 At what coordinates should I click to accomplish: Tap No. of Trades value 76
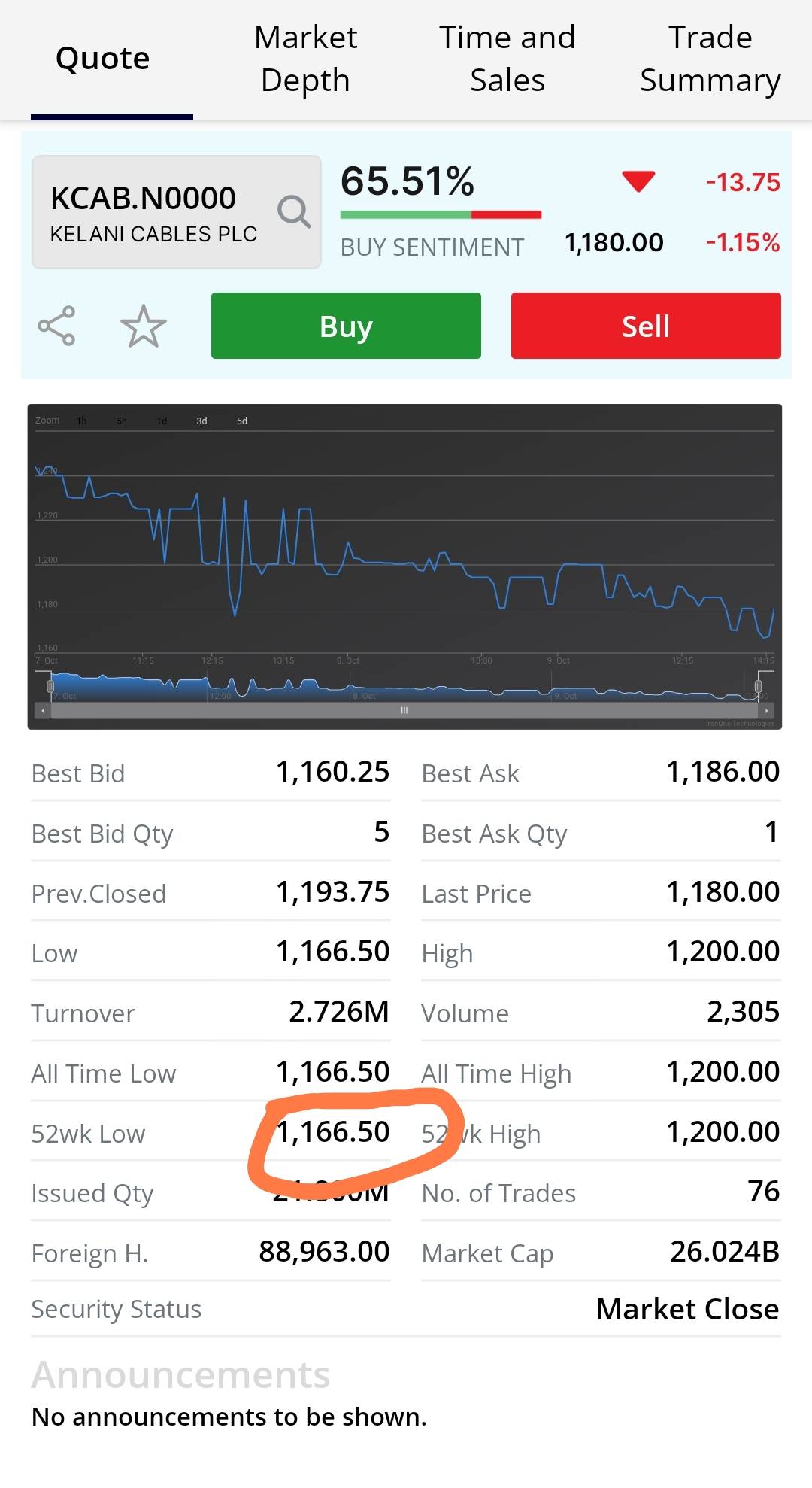click(x=764, y=1192)
